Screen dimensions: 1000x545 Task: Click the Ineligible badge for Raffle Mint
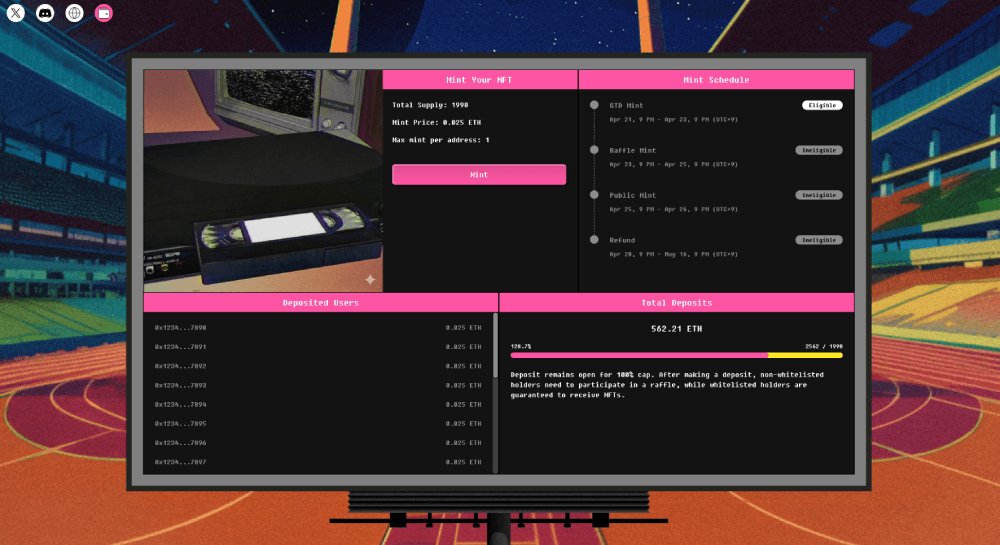point(819,150)
